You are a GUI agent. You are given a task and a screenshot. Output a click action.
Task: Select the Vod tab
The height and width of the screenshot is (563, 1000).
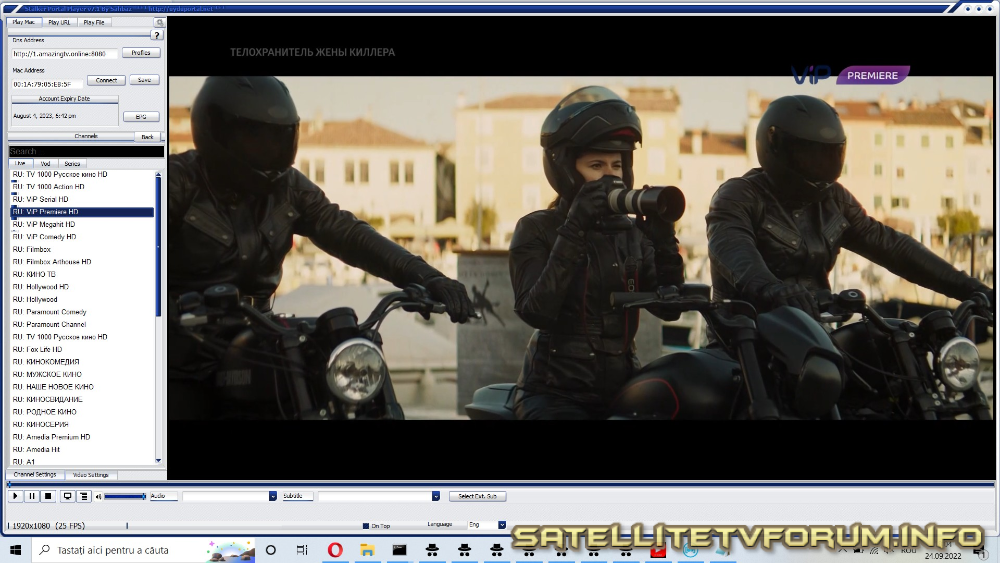(45, 164)
